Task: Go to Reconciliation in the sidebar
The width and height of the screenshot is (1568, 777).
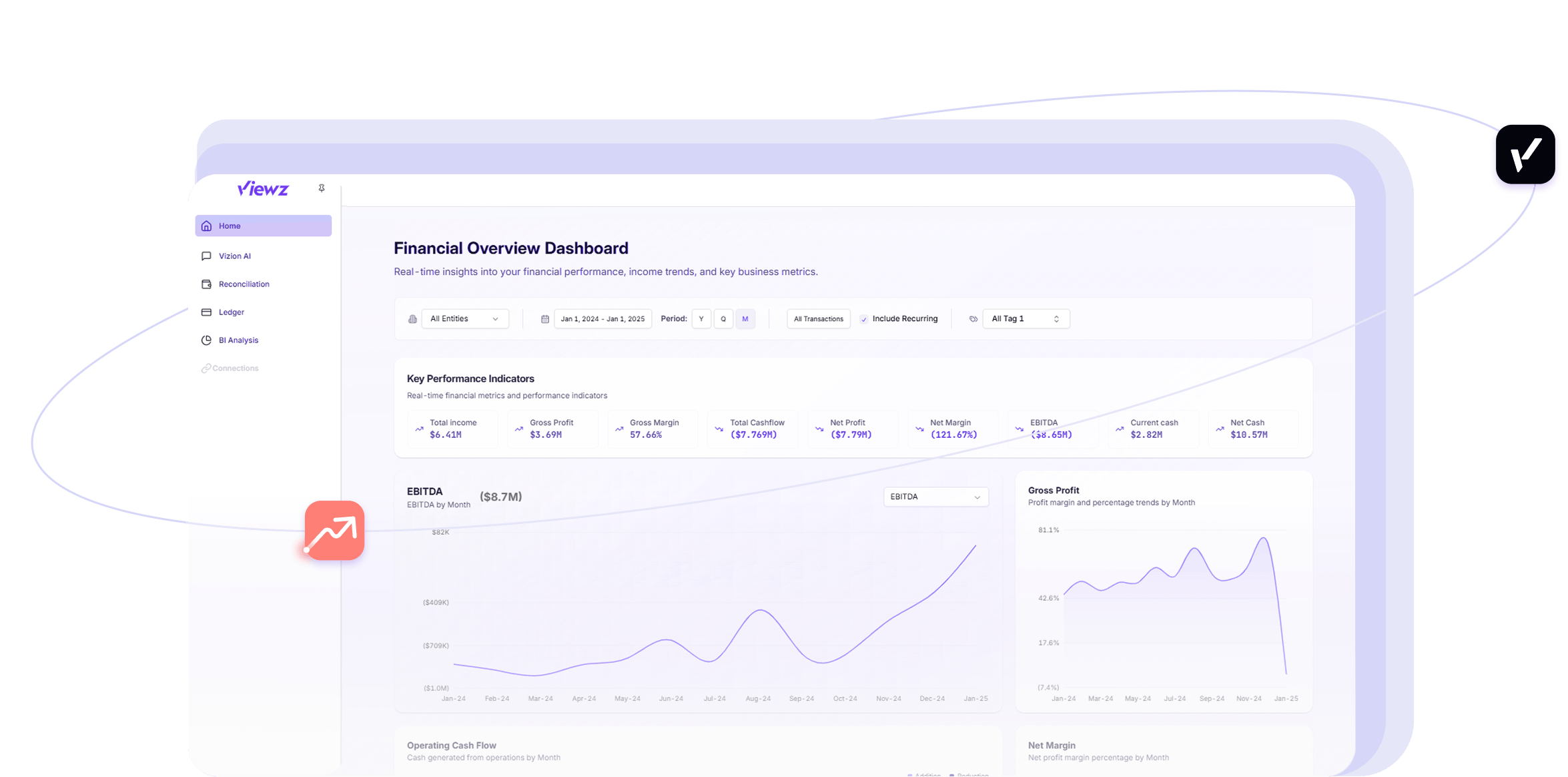Action: [244, 284]
